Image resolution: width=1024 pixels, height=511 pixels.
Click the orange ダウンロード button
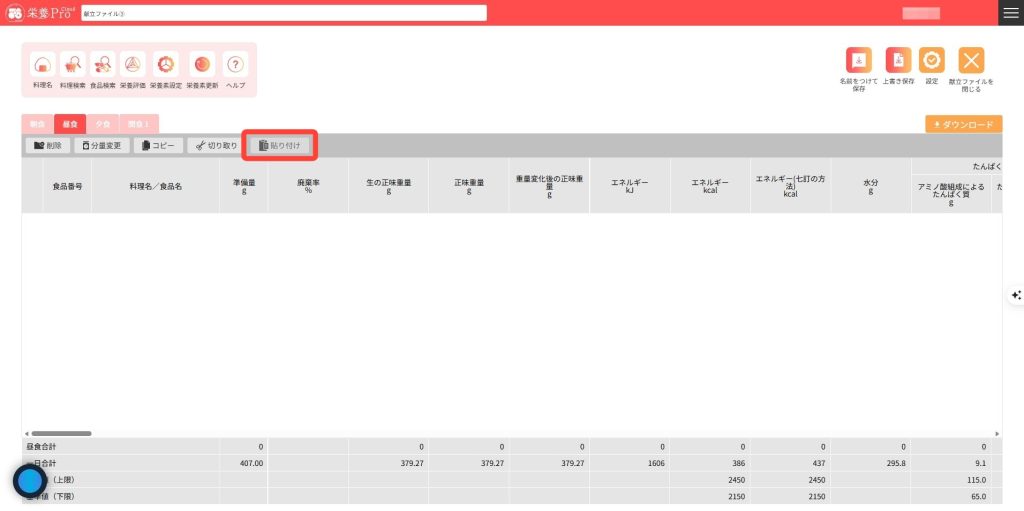point(963,125)
